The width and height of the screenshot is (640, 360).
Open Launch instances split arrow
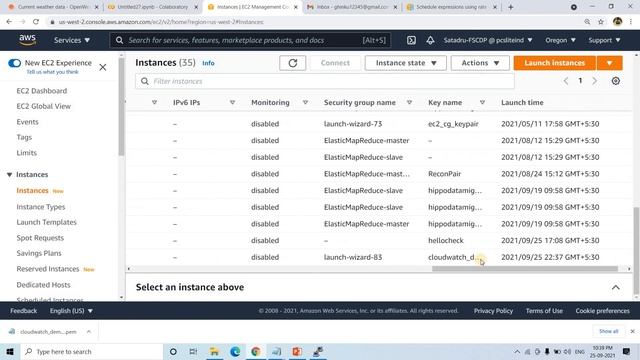click(x=609, y=63)
